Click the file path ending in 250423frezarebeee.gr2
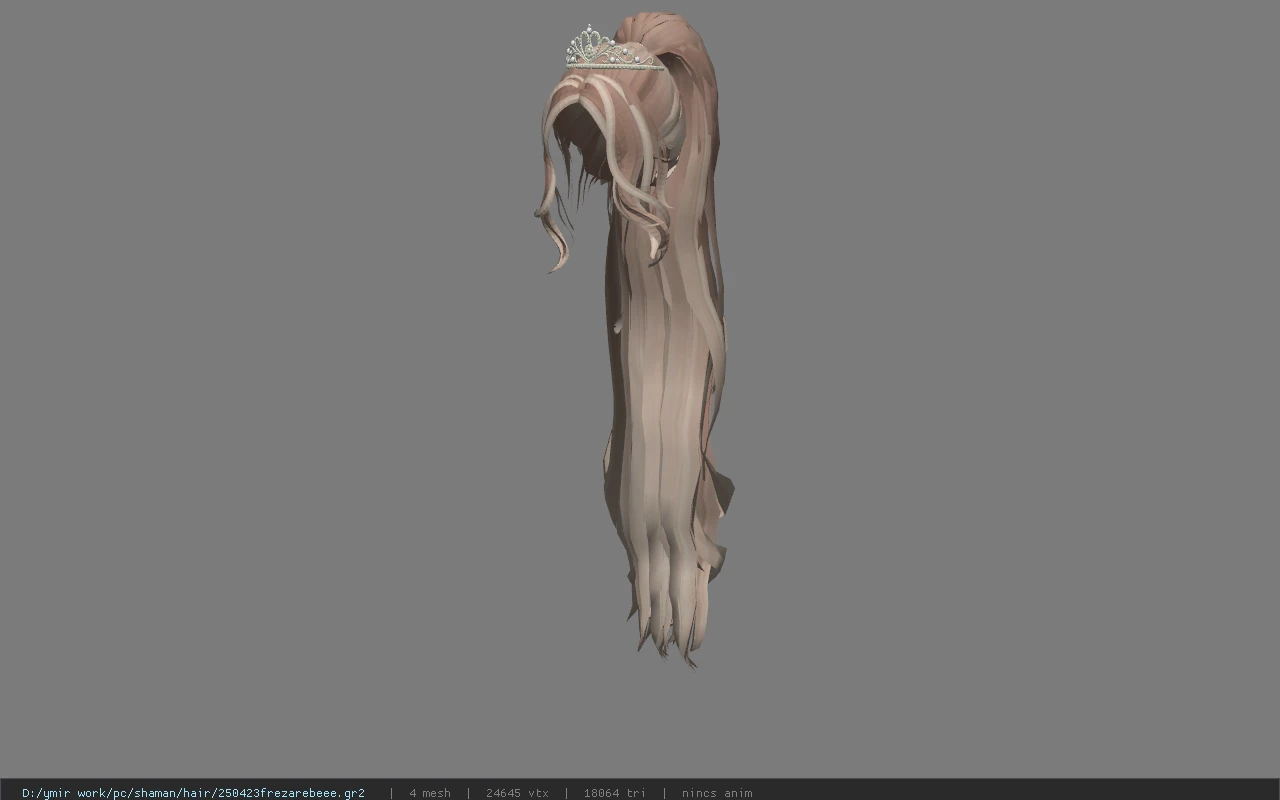The image size is (1280, 800). coord(193,793)
